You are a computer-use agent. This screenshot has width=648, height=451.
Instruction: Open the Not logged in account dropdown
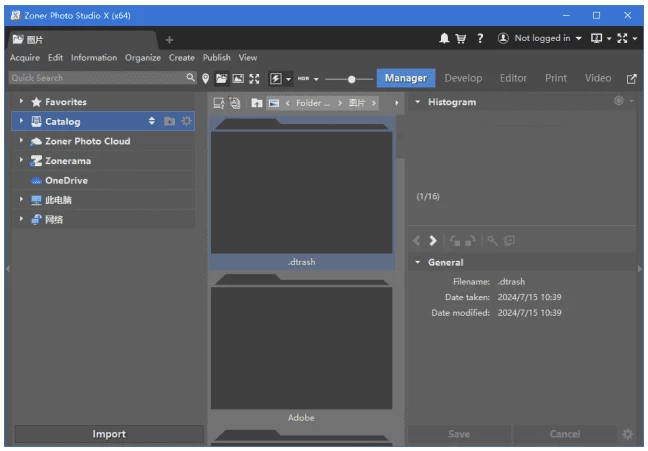(540, 38)
